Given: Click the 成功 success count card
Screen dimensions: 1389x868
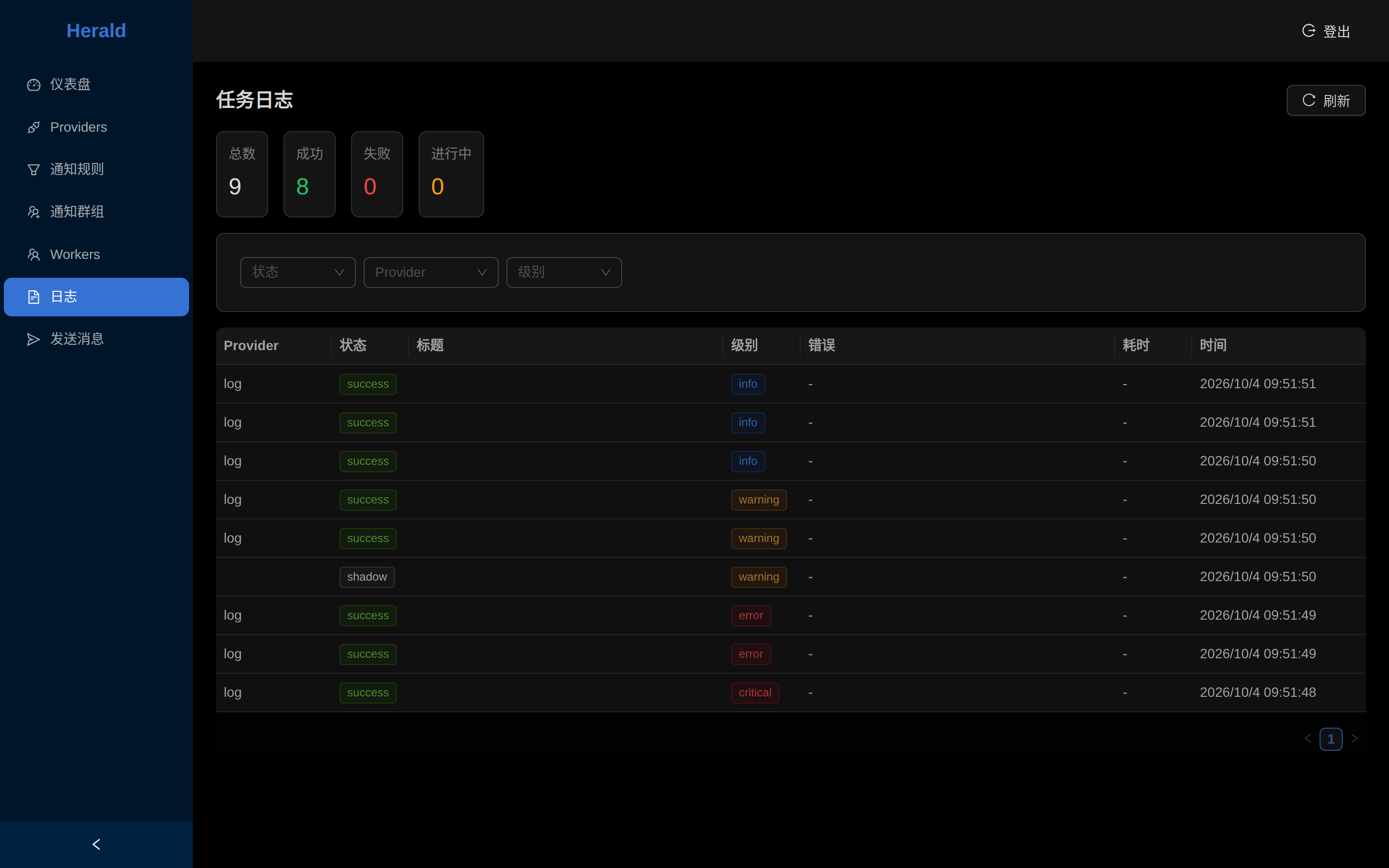Looking at the screenshot, I should pyautogui.click(x=309, y=175).
